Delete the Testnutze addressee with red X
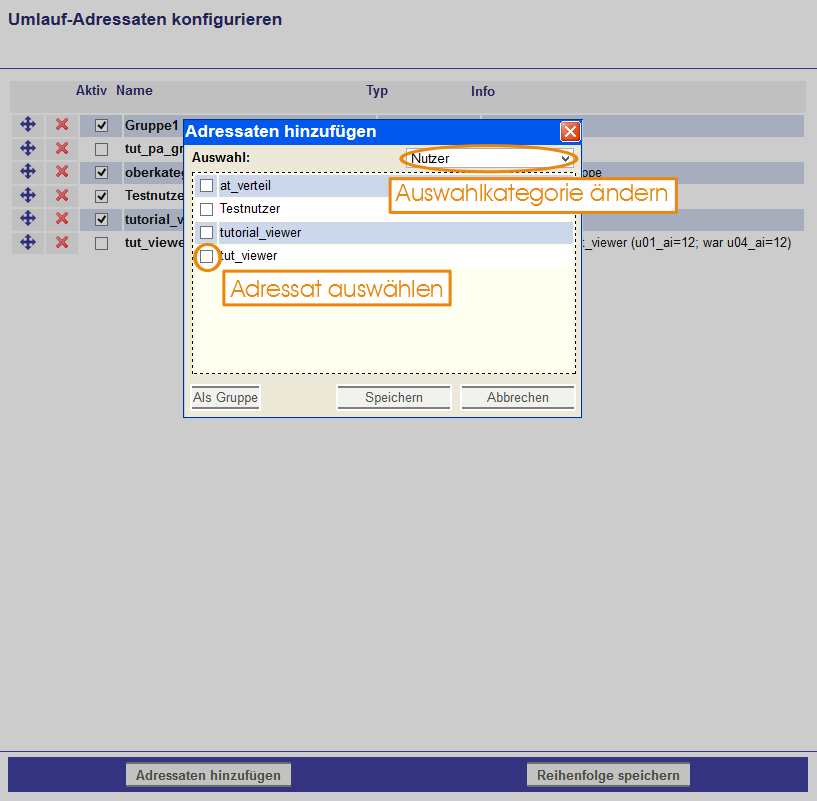Image resolution: width=817 pixels, height=801 pixels. point(62,195)
